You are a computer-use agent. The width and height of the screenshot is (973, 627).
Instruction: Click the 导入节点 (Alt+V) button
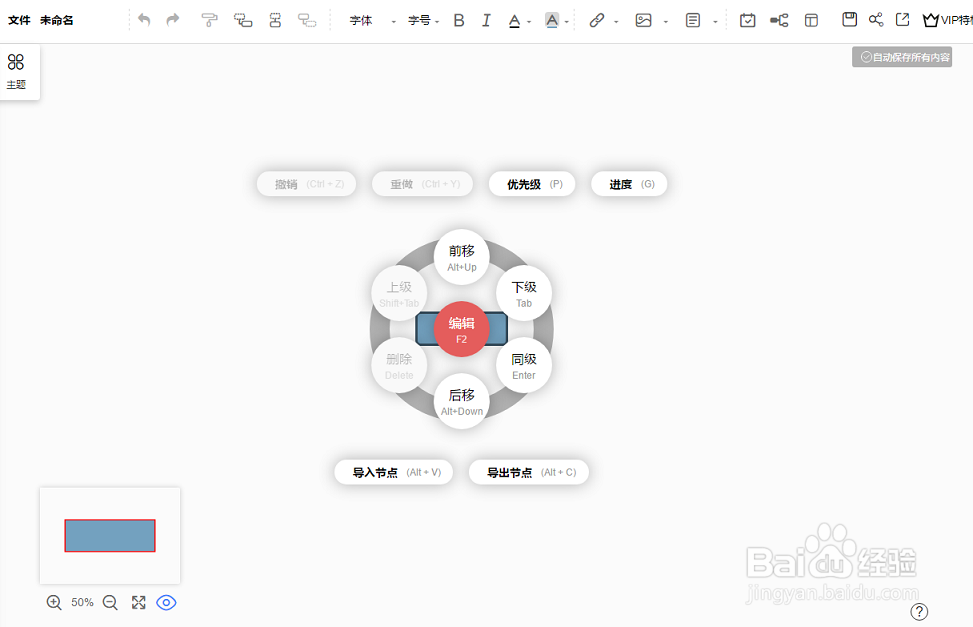point(393,472)
